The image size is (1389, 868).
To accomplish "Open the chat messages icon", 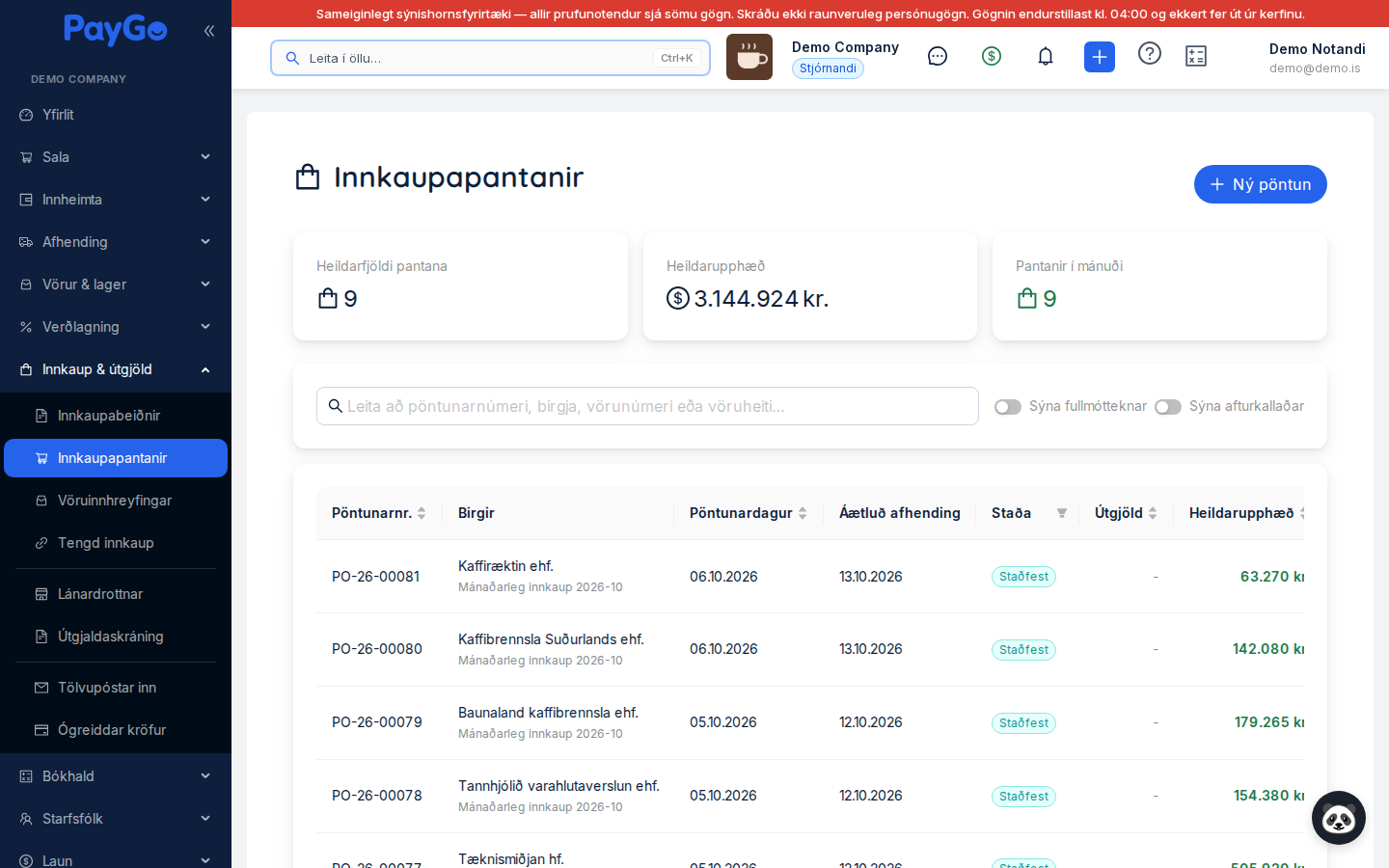I will tap(938, 57).
